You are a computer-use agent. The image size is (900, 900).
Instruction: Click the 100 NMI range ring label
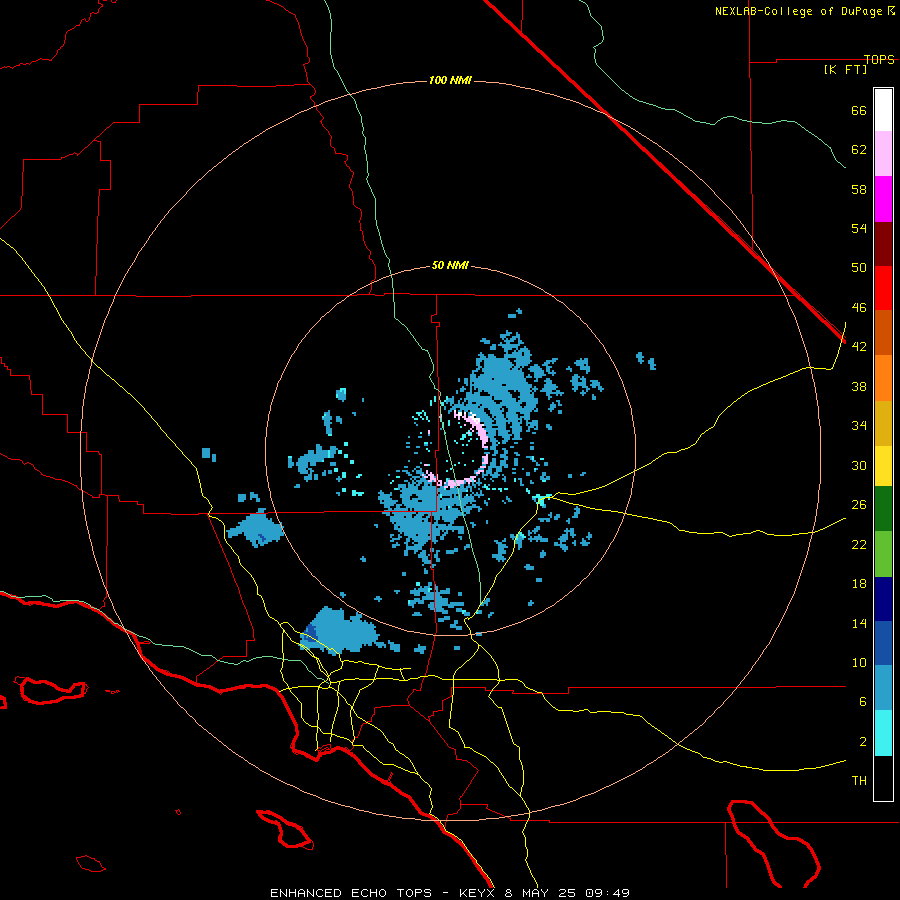click(450, 80)
